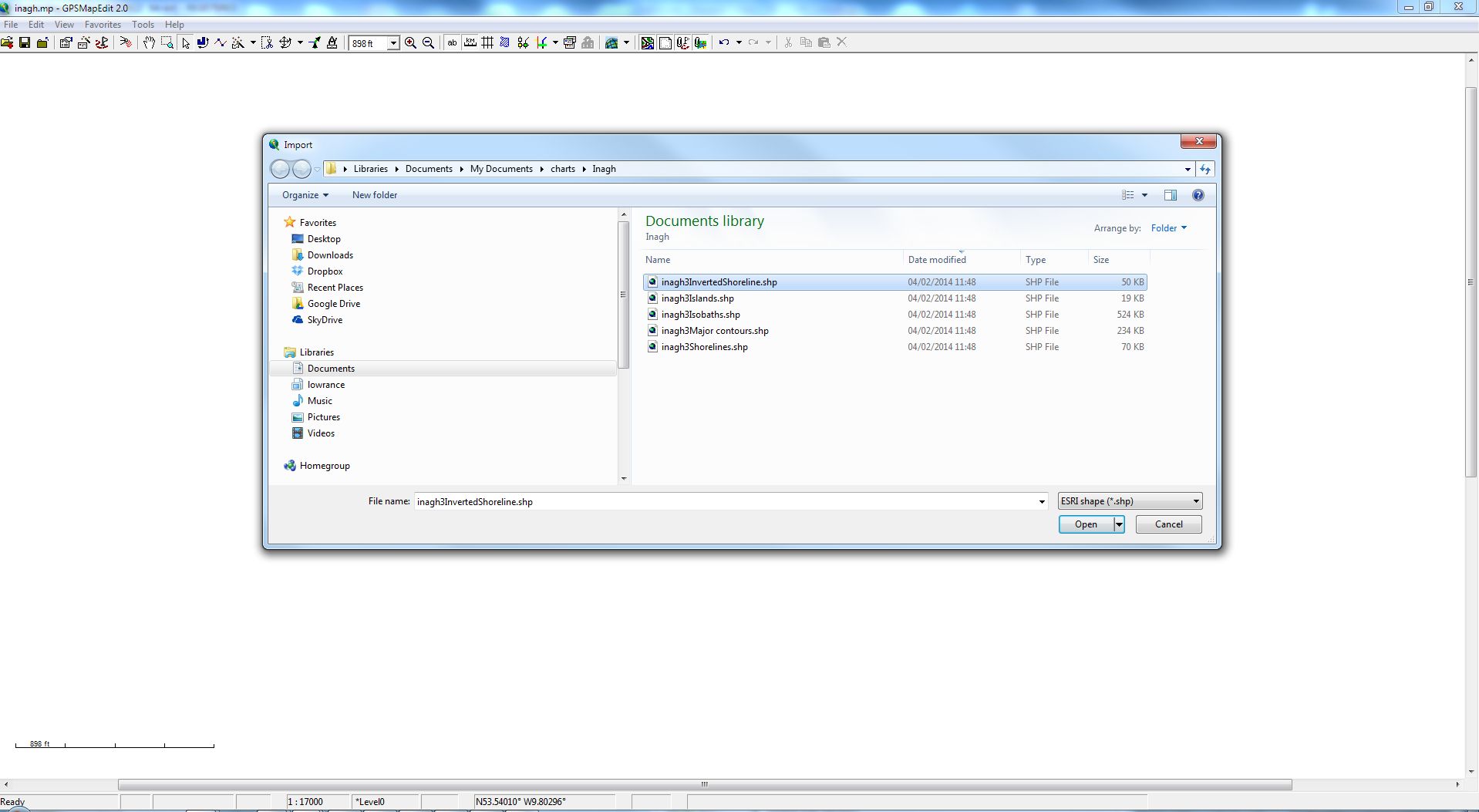Click the globe Google Maps icon
Viewport: 1479px width, 812px height.
[611, 42]
